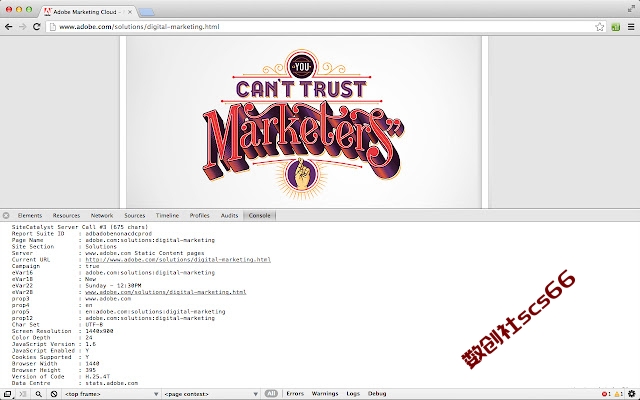Viewport: 640px width, 400px height.
Task: Click the Site Section 'Solutions' value
Action: point(101,247)
